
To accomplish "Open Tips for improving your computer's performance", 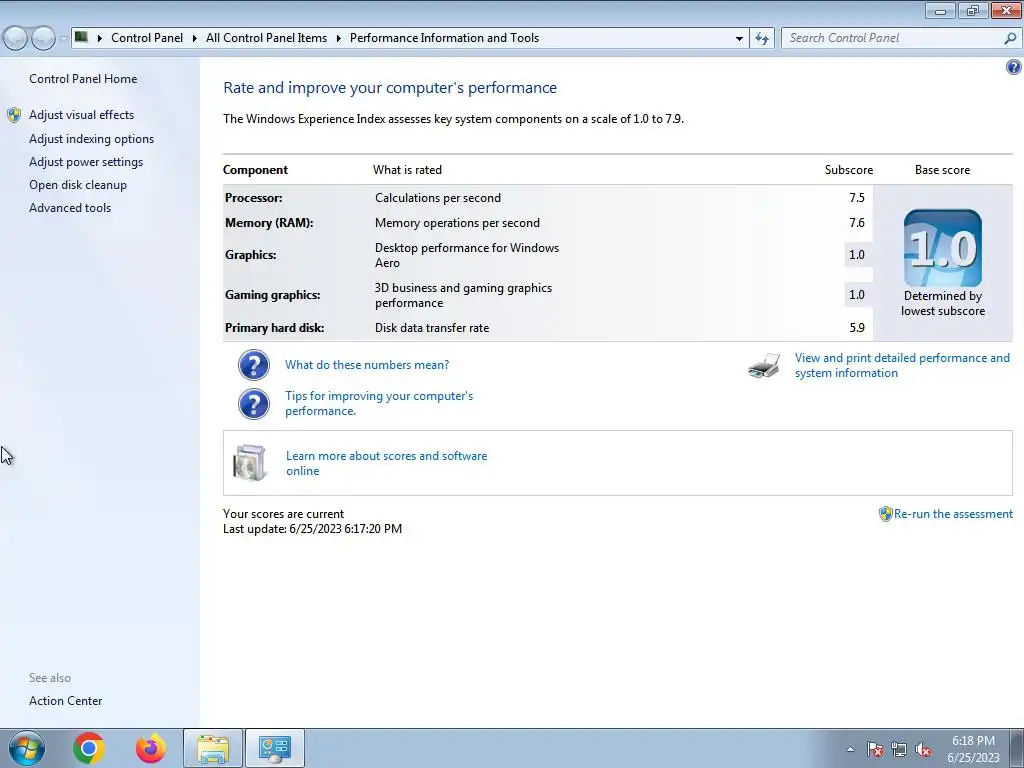I will coord(379,404).
